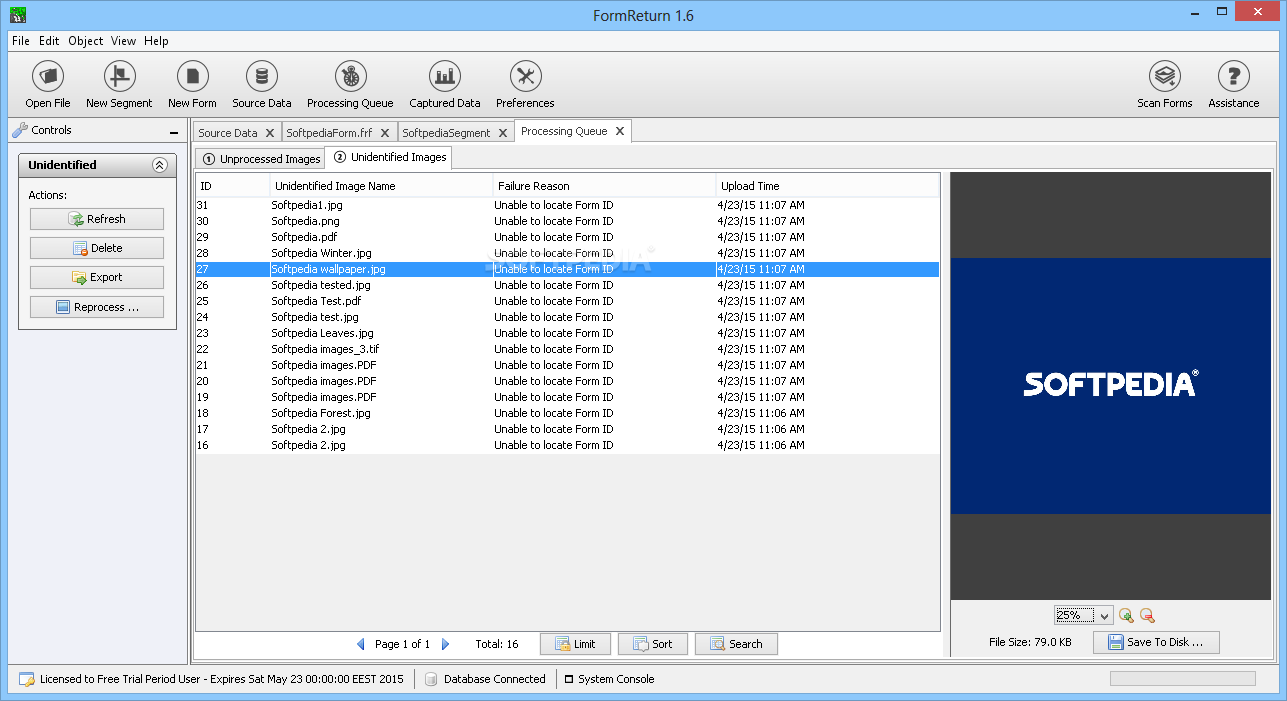Open the Object menu
The height and width of the screenshot is (701, 1287).
coord(86,41)
